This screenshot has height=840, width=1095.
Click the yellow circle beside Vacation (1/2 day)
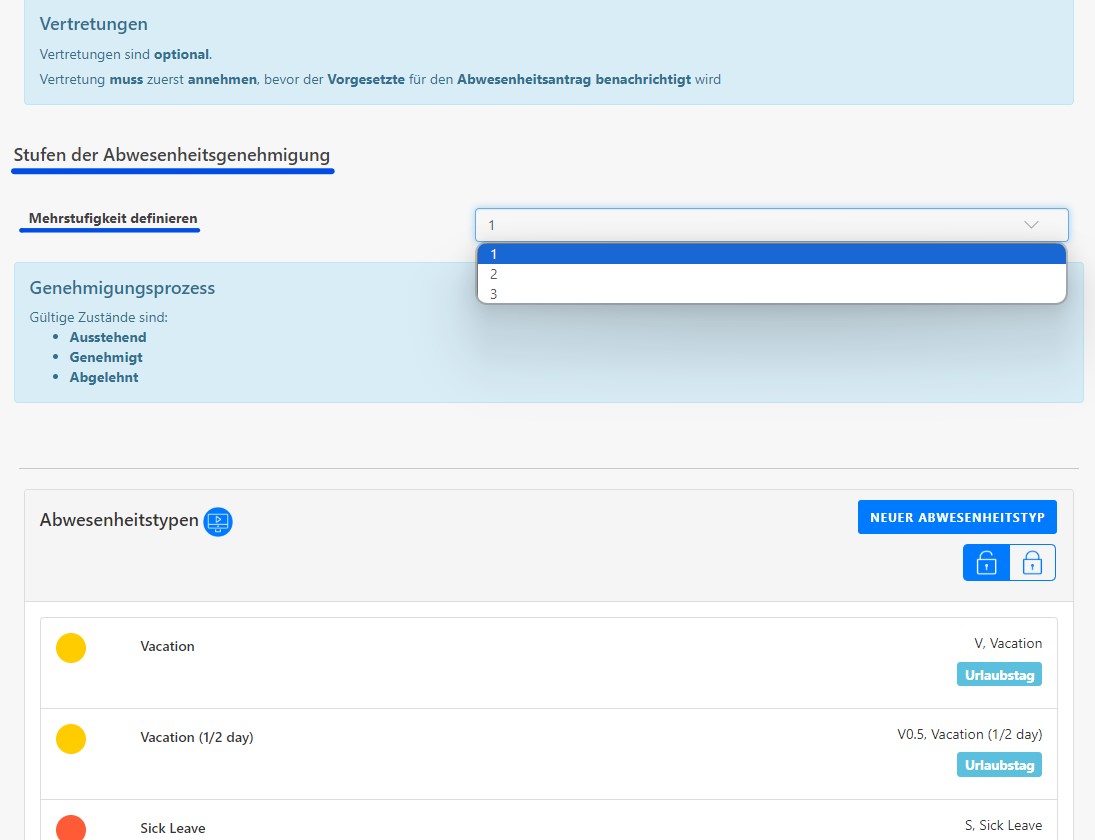[x=71, y=738]
